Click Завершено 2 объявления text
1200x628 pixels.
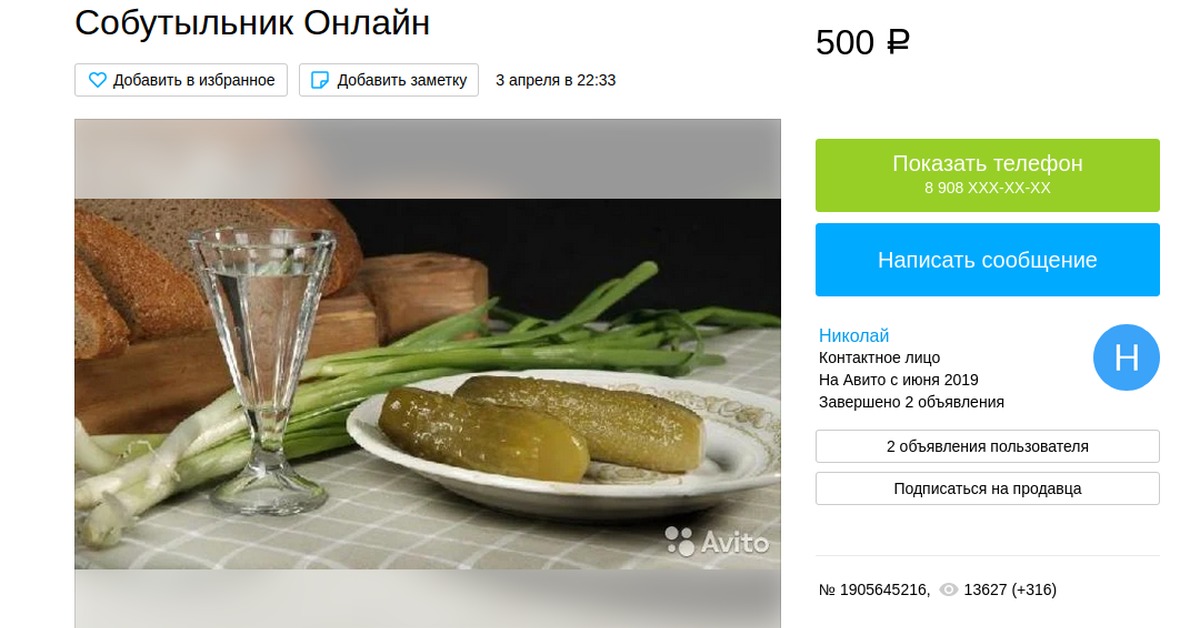click(911, 402)
